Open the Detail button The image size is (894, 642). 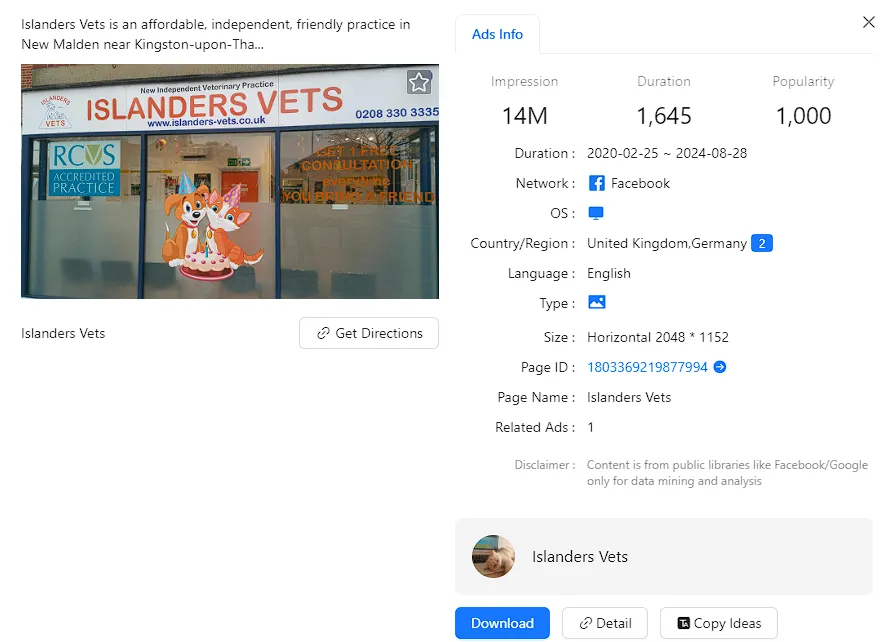[605, 623]
